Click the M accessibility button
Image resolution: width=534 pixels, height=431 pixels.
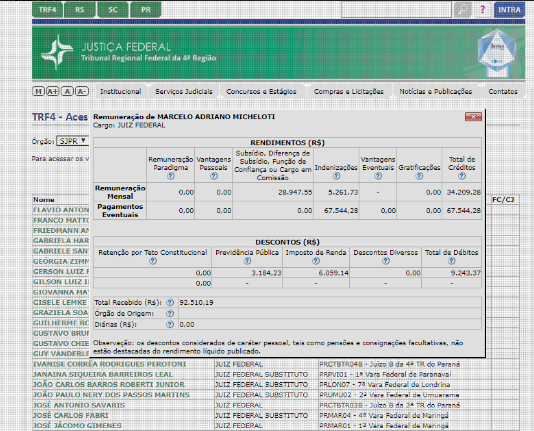tap(38, 91)
